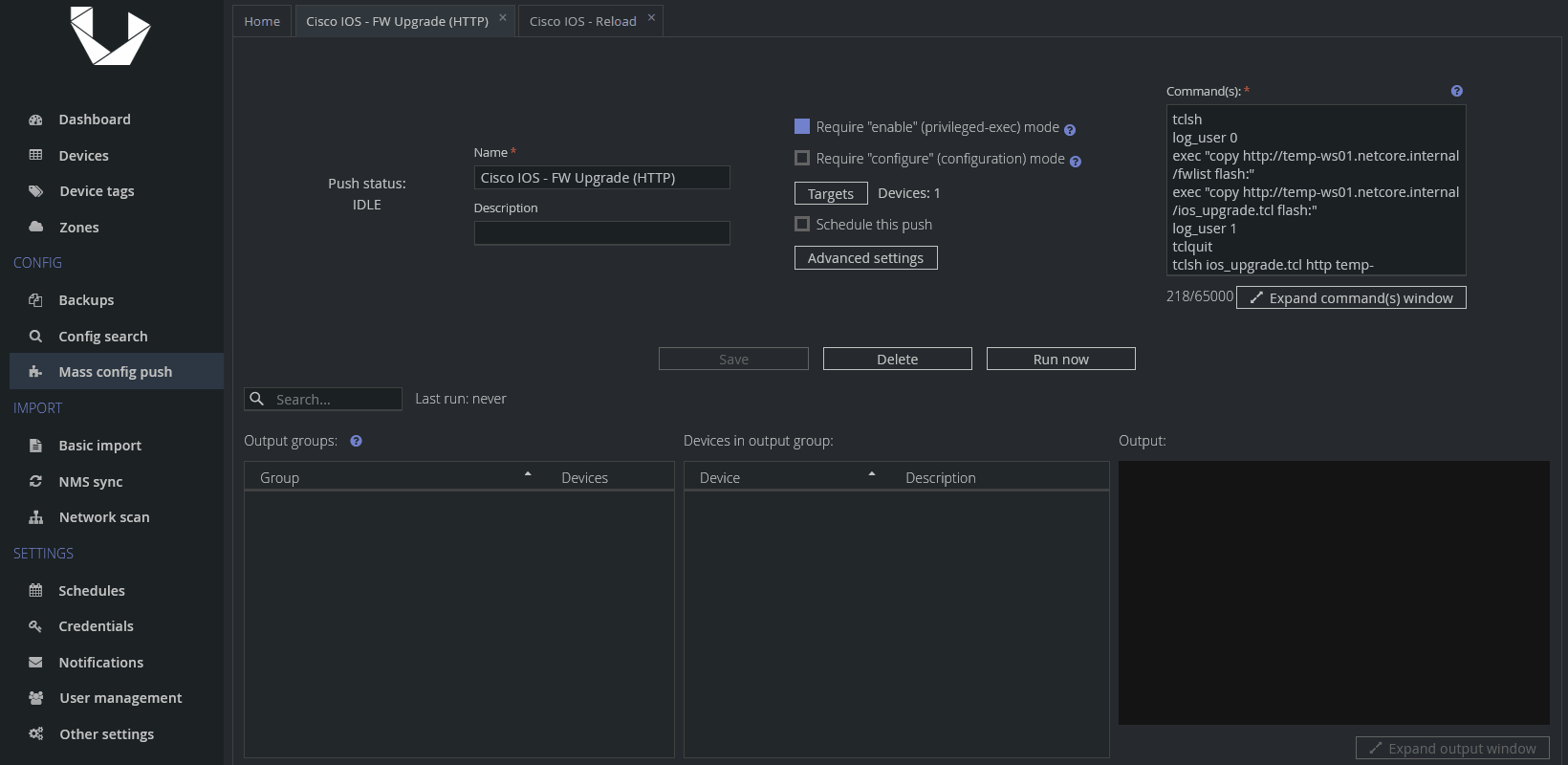Open Network scan under Import

tap(104, 517)
